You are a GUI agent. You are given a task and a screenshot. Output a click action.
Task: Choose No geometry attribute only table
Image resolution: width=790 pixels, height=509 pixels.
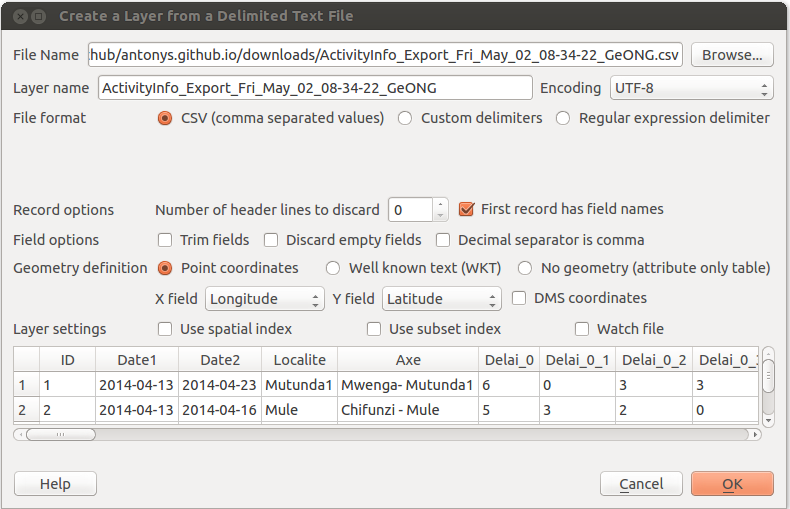tap(525, 268)
